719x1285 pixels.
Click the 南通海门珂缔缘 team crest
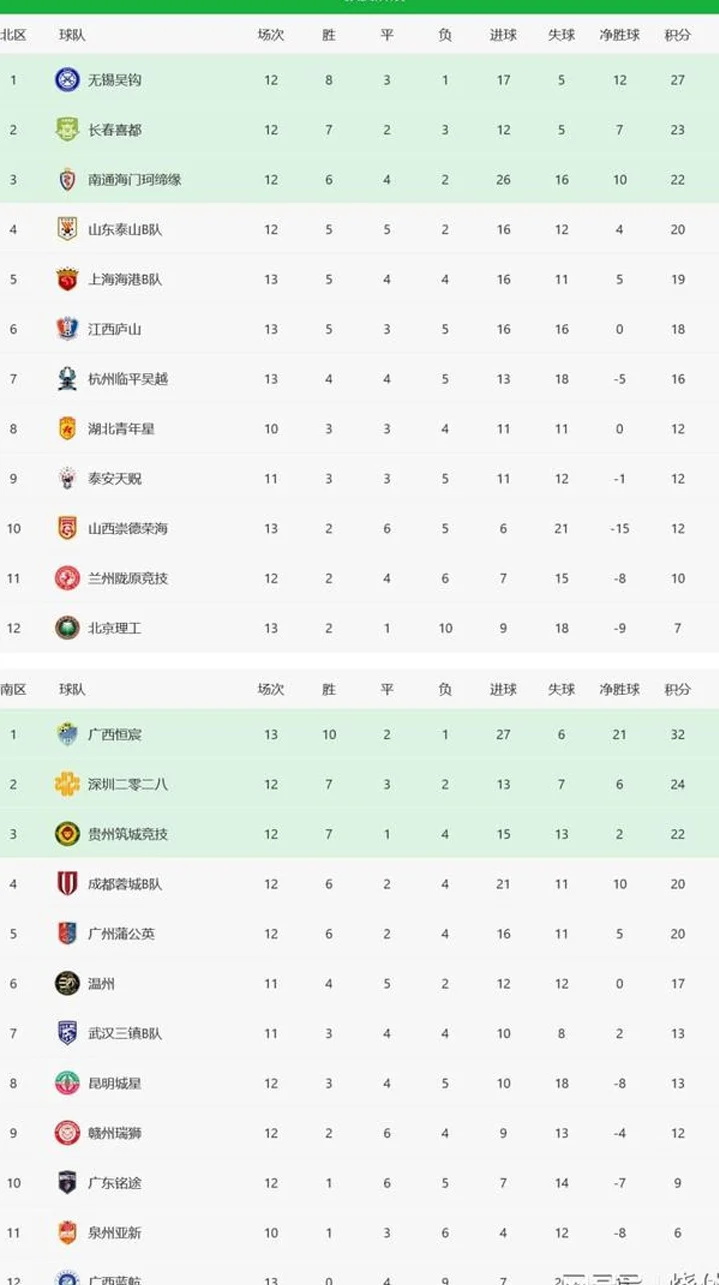coord(67,180)
